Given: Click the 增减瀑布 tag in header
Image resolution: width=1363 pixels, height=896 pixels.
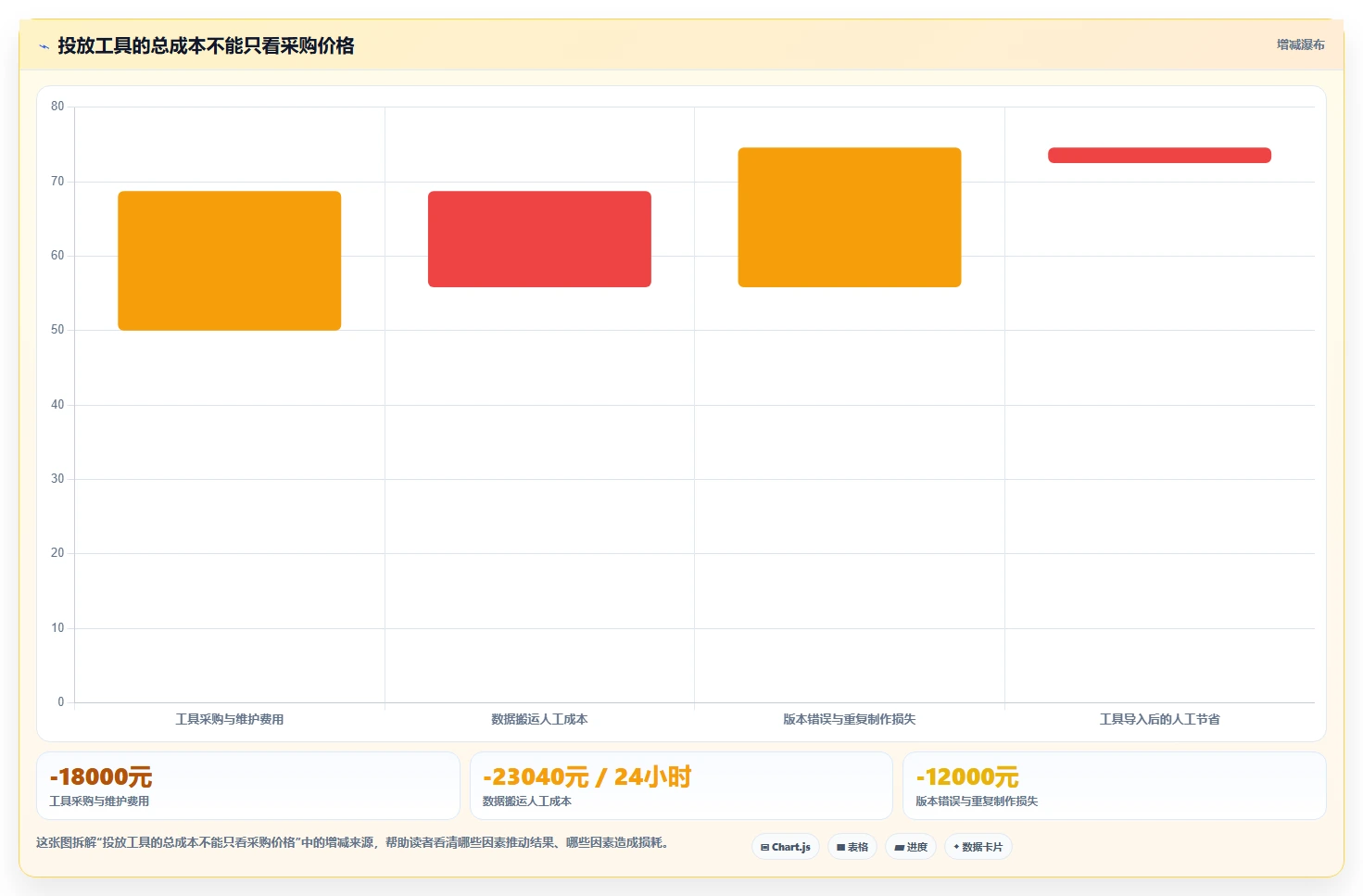Looking at the screenshot, I should tap(1300, 44).
